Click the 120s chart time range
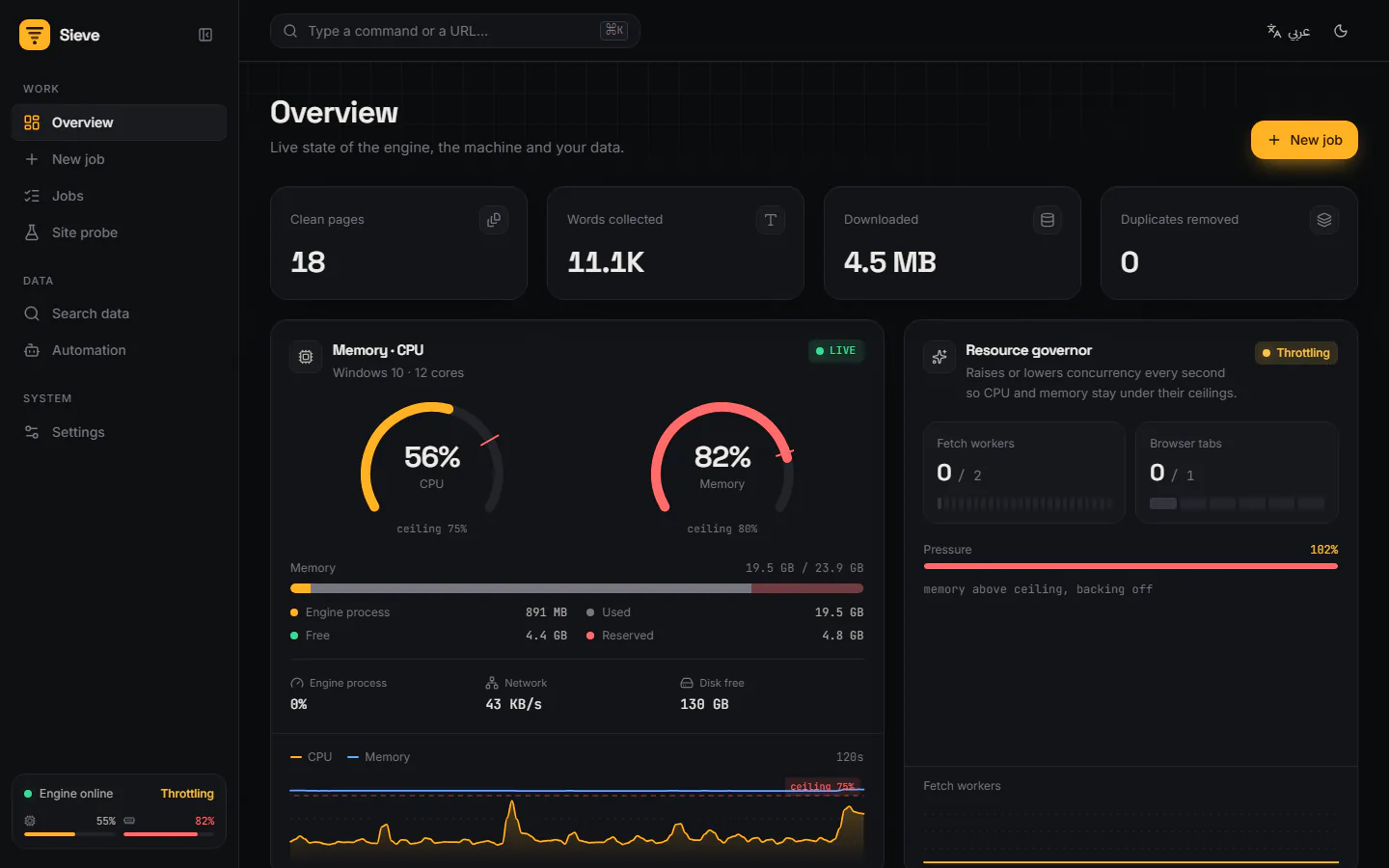Viewport: 1389px width, 868px height. 850,757
